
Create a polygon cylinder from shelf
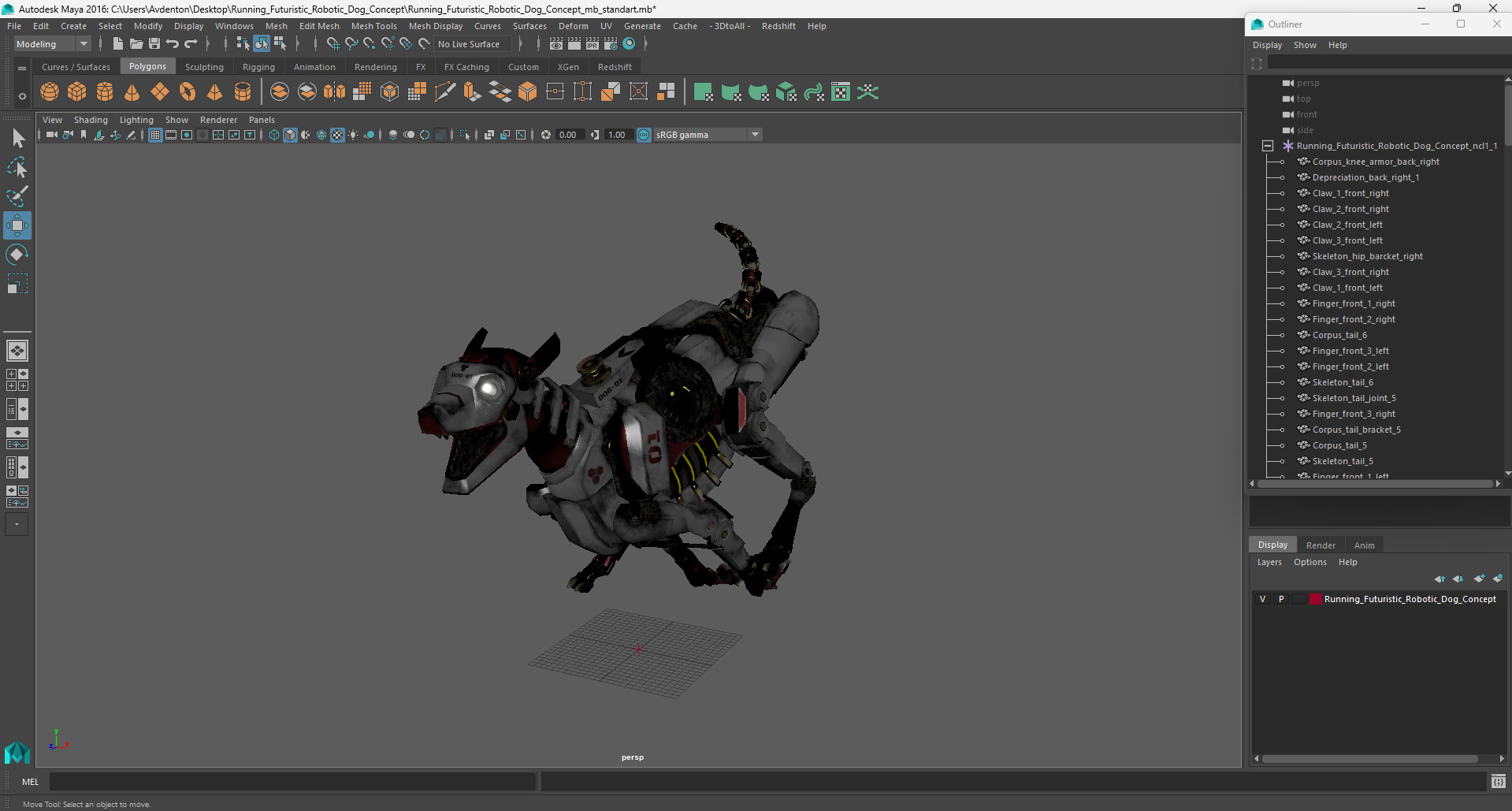coord(105,92)
